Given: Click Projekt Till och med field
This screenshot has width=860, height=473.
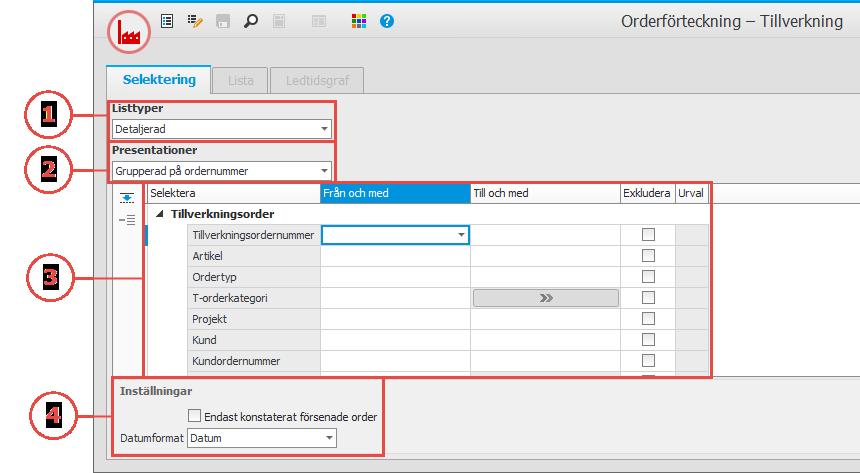Looking at the screenshot, I should point(545,319).
